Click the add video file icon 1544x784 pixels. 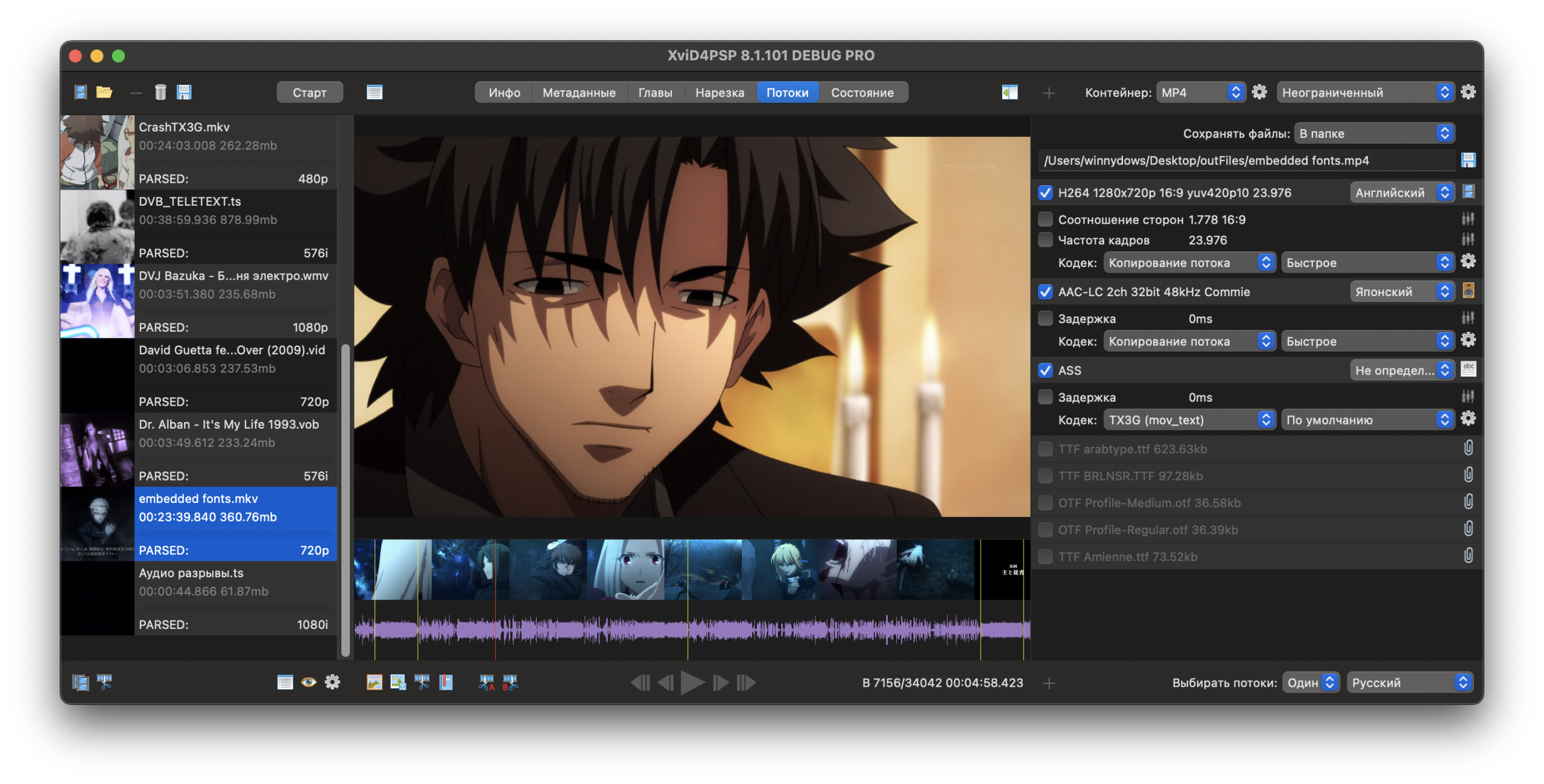click(x=80, y=92)
